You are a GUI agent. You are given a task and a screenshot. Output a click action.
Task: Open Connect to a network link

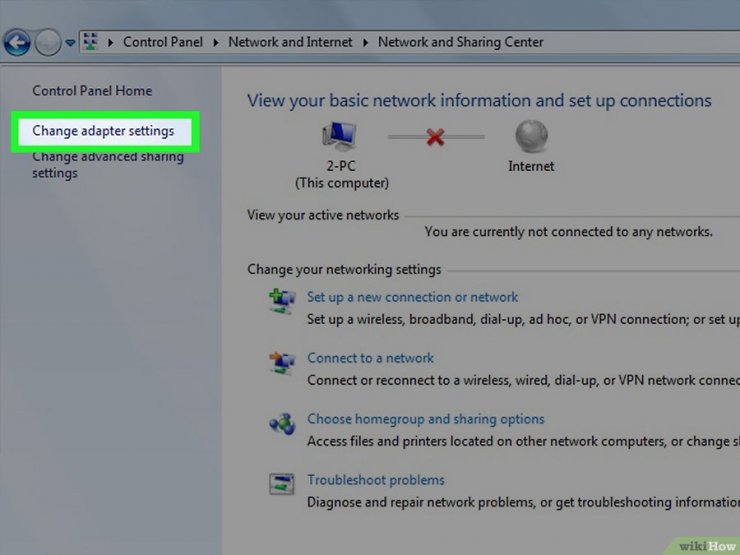point(370,358)
